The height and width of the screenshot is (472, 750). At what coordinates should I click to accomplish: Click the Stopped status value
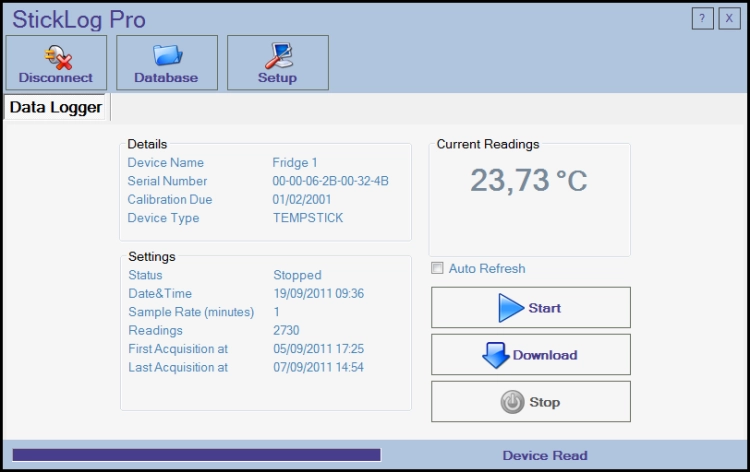point(297,275)
